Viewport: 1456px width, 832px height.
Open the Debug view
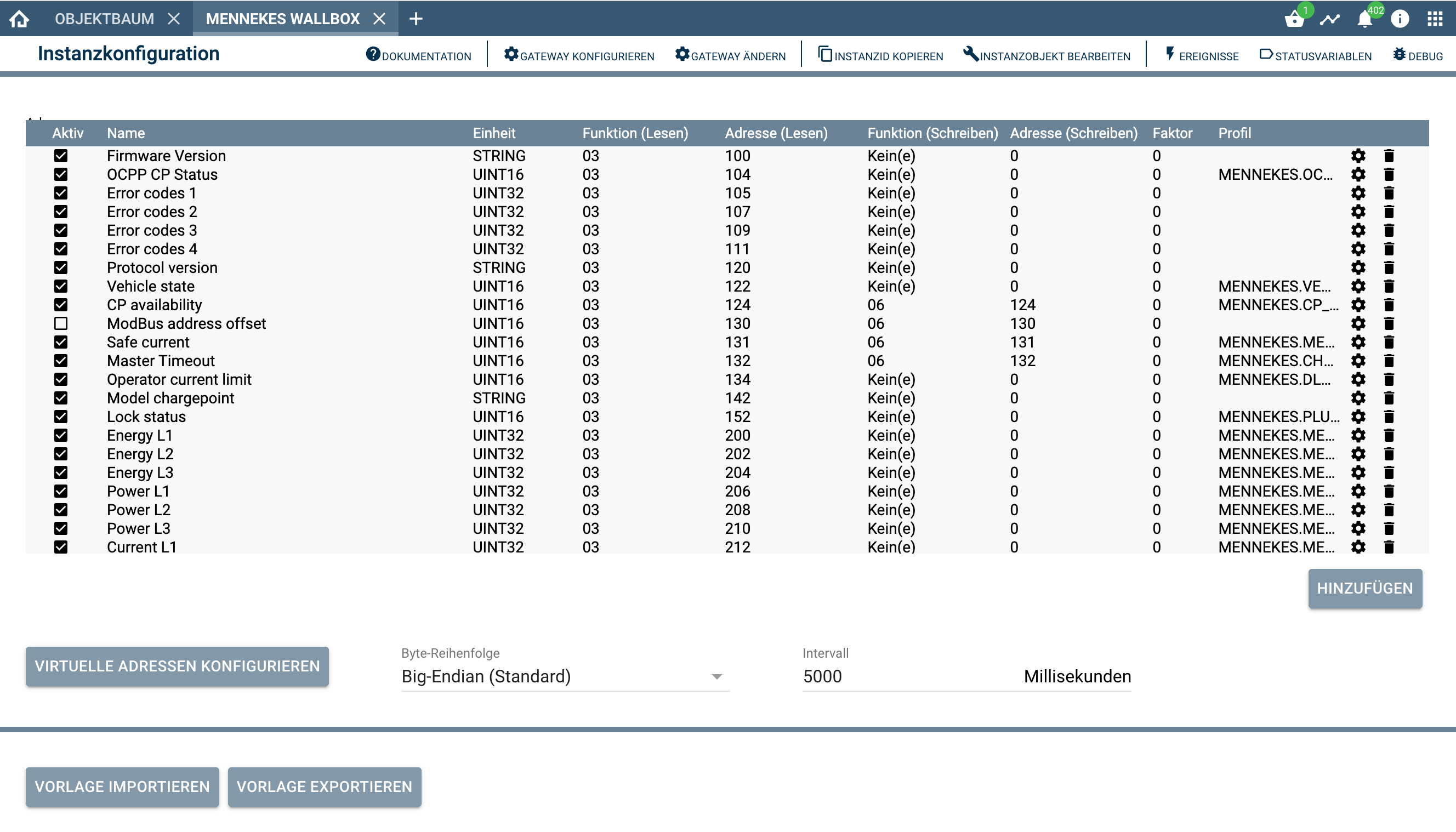(1418, 55)
